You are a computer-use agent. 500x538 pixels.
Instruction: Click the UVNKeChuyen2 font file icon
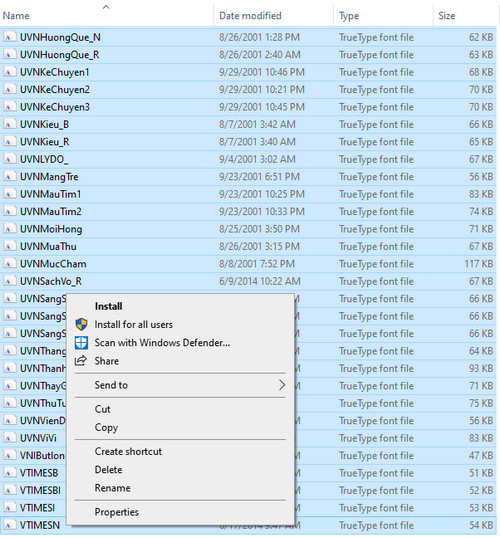tap(10, 90)
